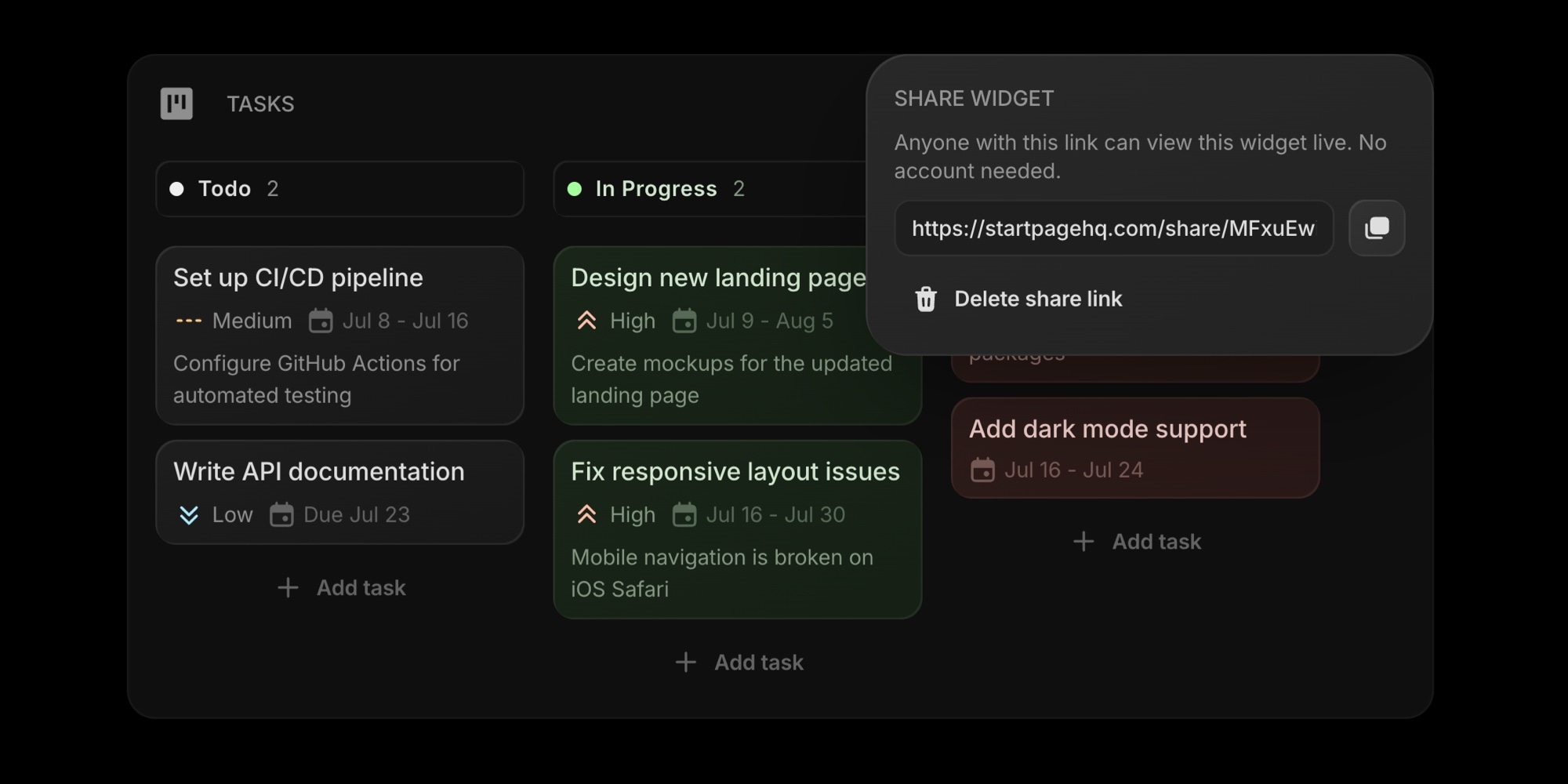Select the share URL input field
Screen dimensions: 1568x784
click(x=1114, y=228)
